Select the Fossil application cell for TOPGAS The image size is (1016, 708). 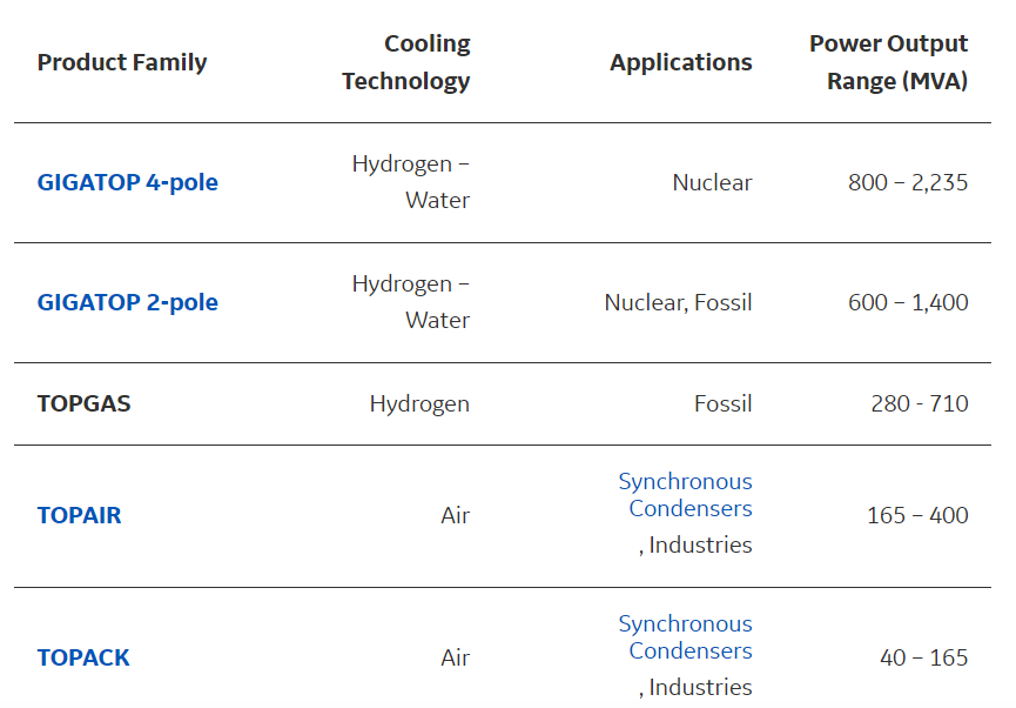coord(723,403)
